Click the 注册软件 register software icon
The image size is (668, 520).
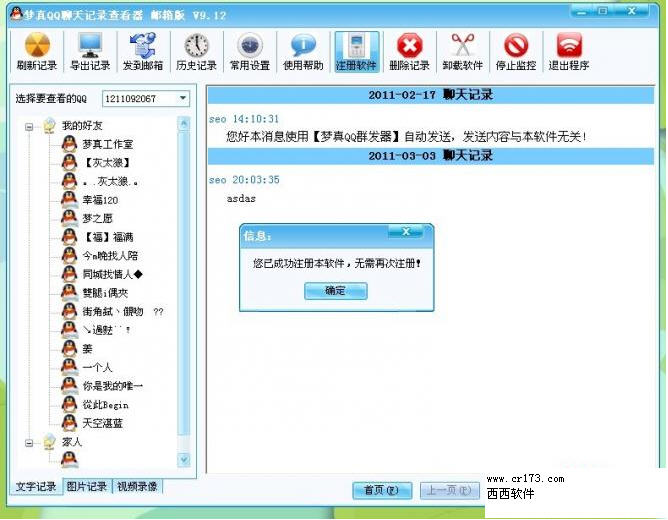(x=357, y=52)
